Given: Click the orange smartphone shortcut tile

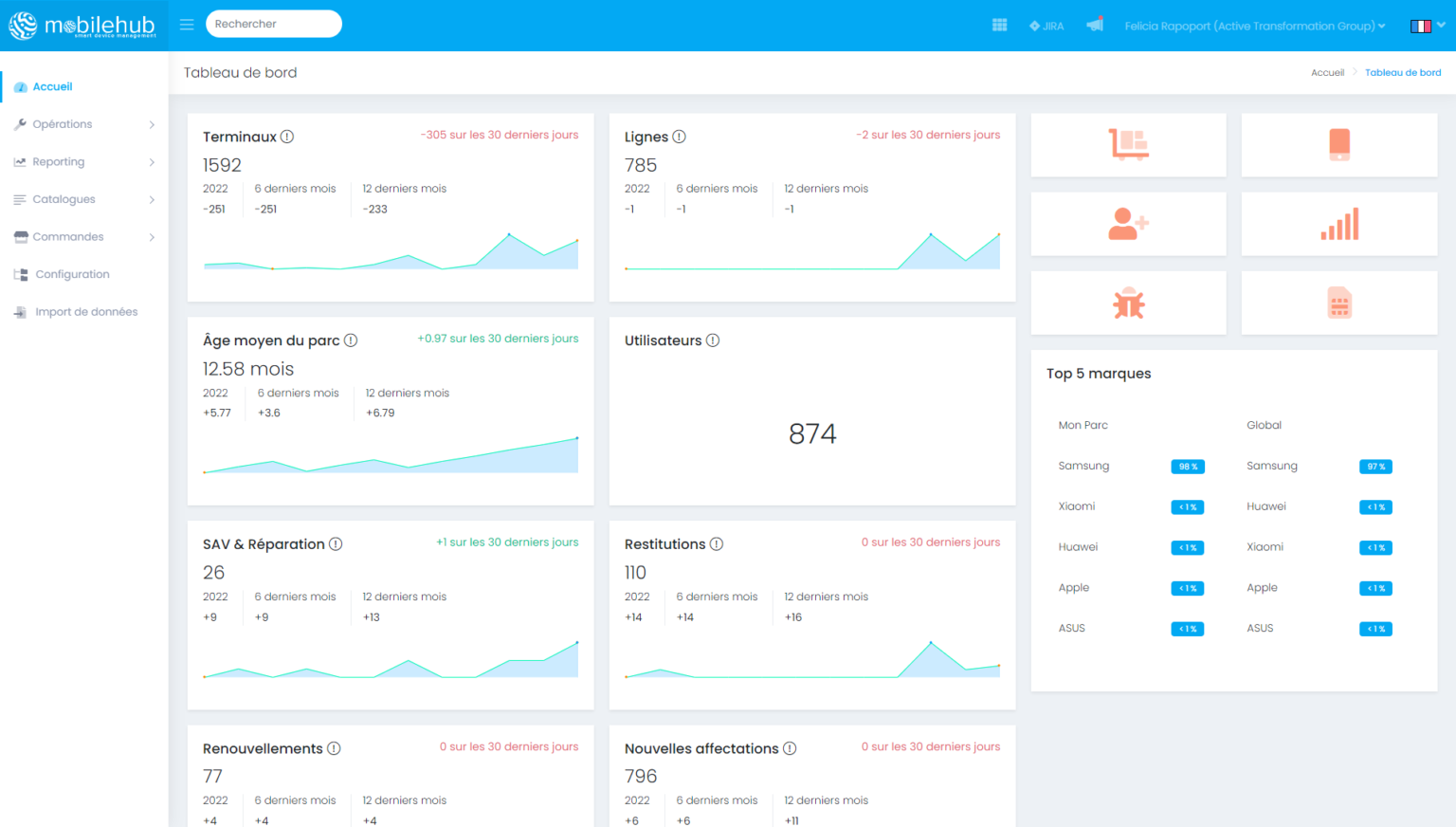Looking at the screenshot, I should (x=1338, y=145).
